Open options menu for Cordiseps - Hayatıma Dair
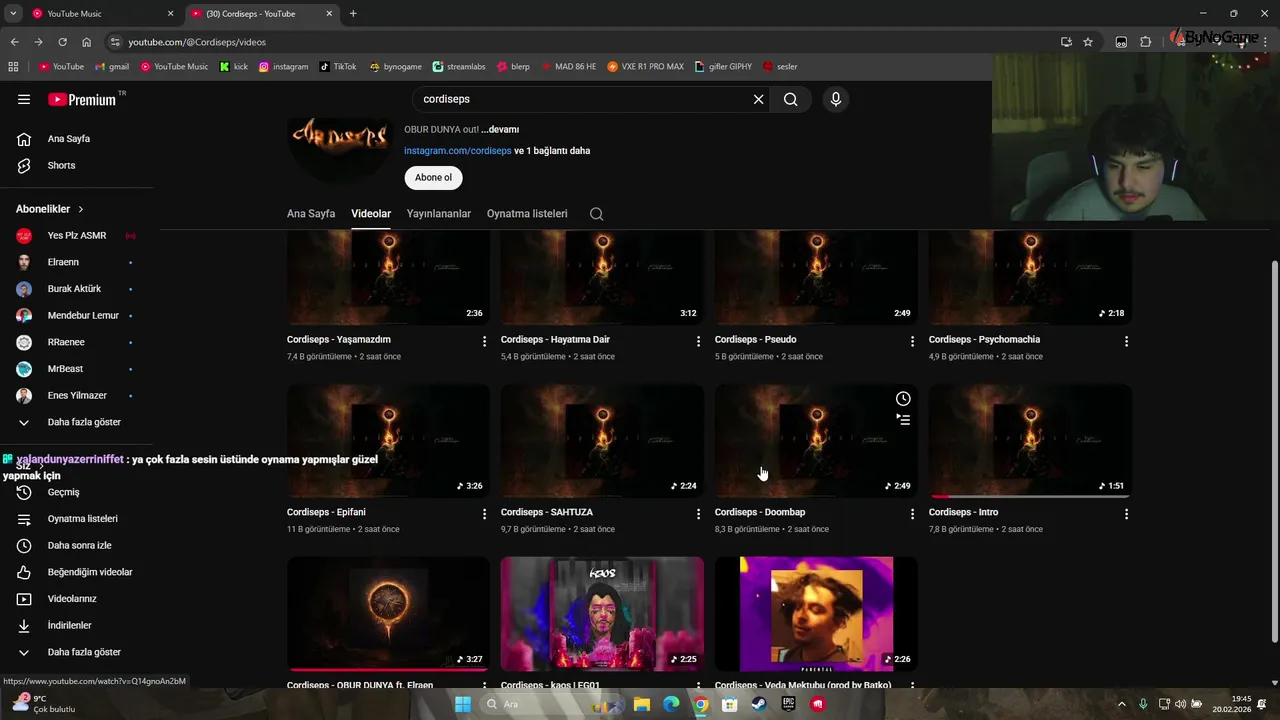This screenshot has height=720, width=1280. pos(698,341)
